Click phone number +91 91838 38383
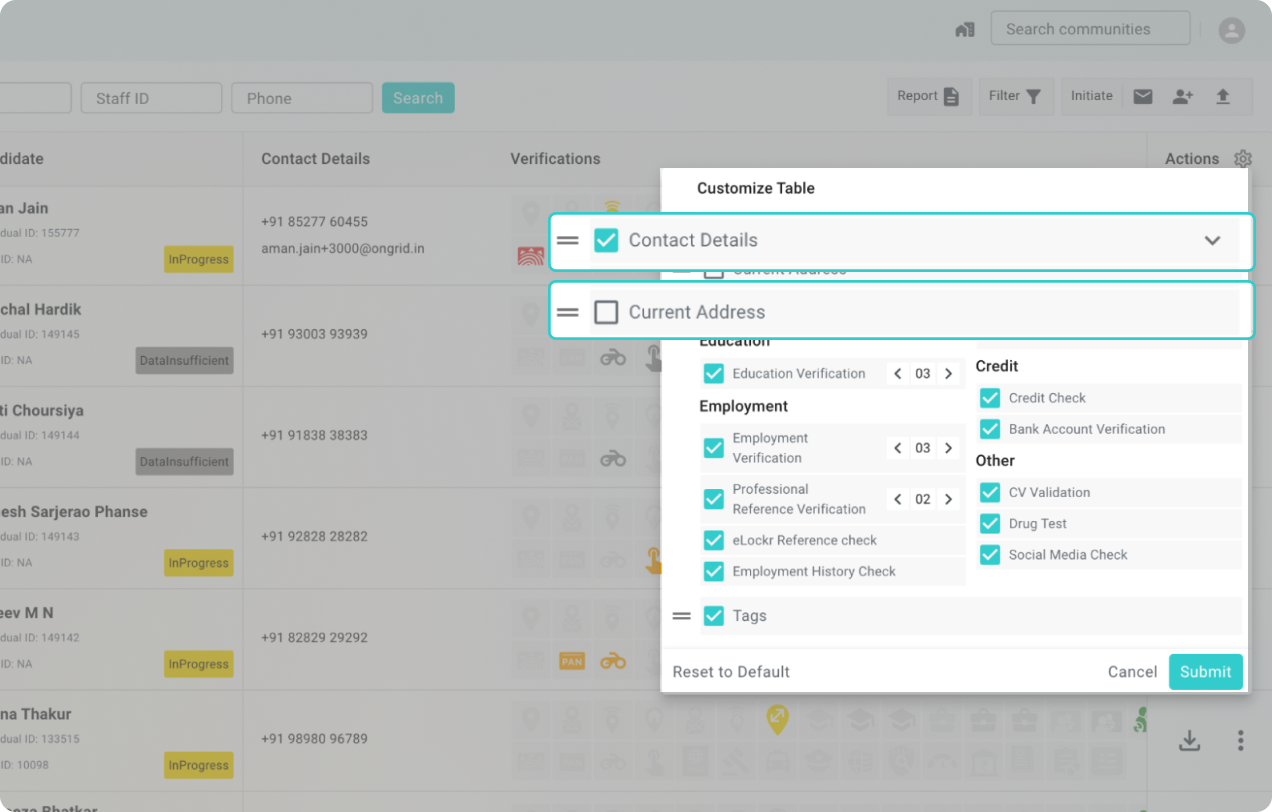The height and width of the screenshot is (812, 1272). tap(314, 435)
